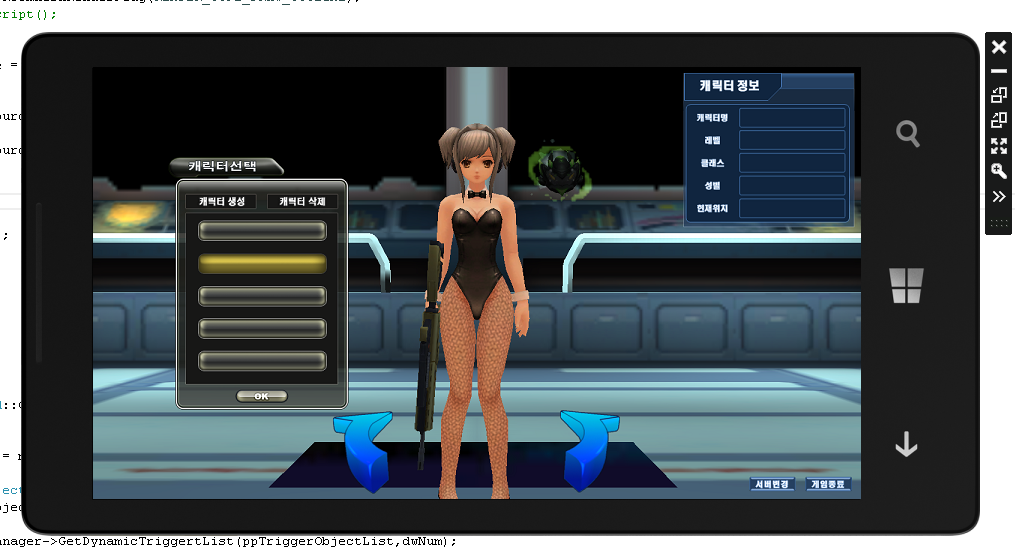Open the emulator zoom magnifier tool
Screen dimensions: 1015x554
(998, 171)
